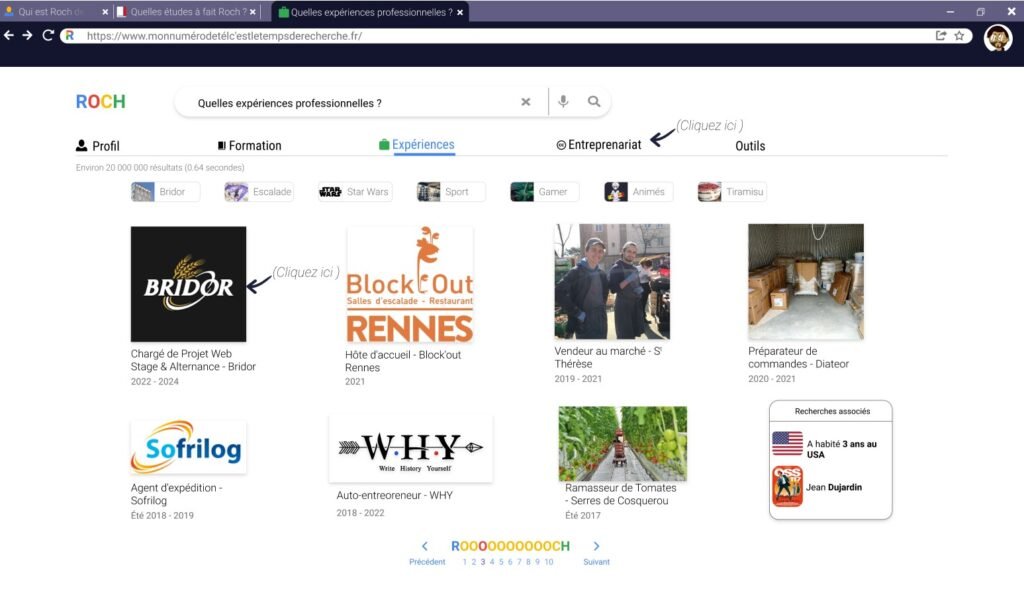Open the tomato greenhouse photo thumbnail
The width and height of the screenshot is (1024, 593).
pyautogui.click(x=622, y=443)
